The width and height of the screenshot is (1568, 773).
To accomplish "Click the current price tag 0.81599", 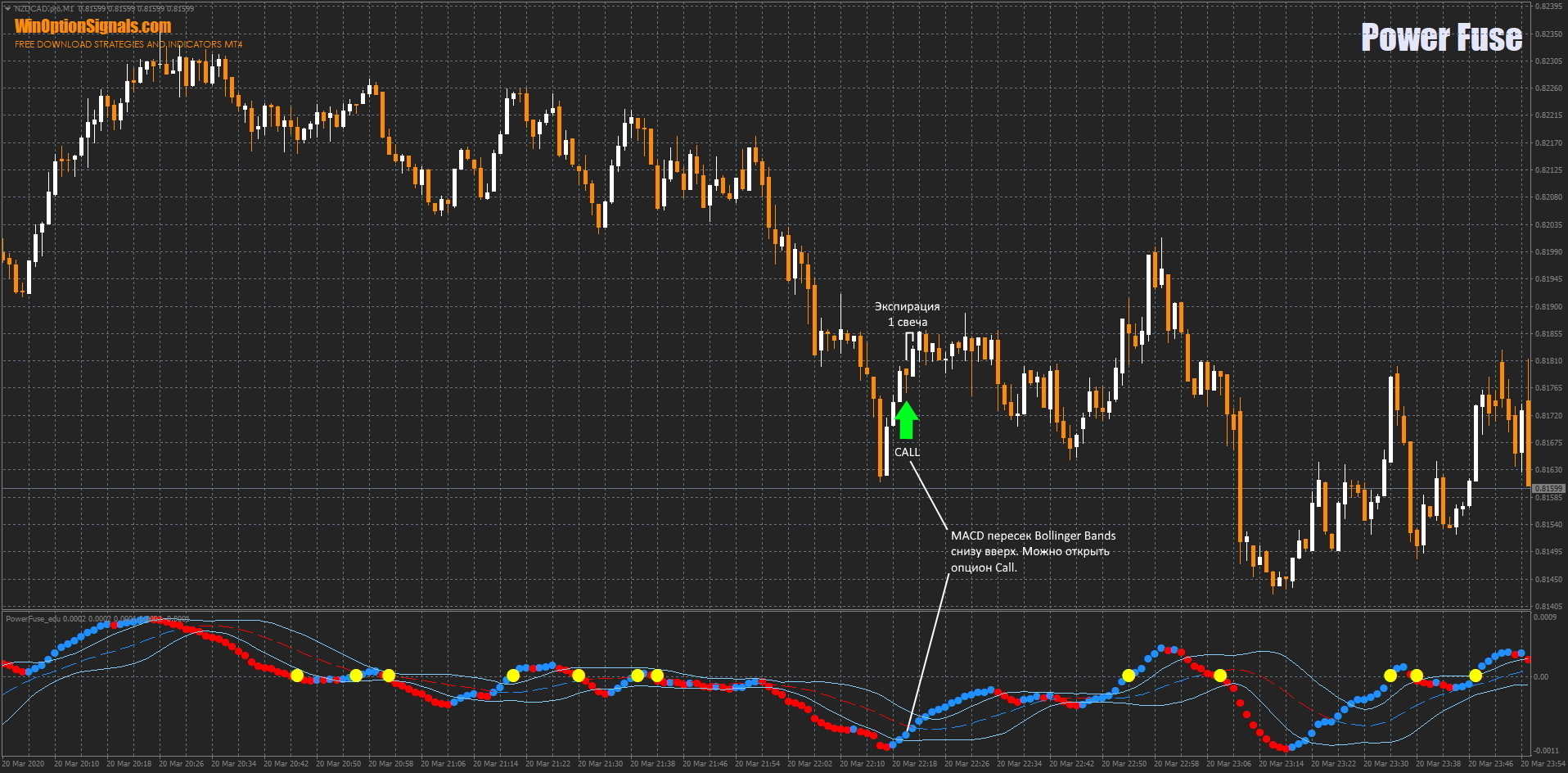I will pos(1548,488).
